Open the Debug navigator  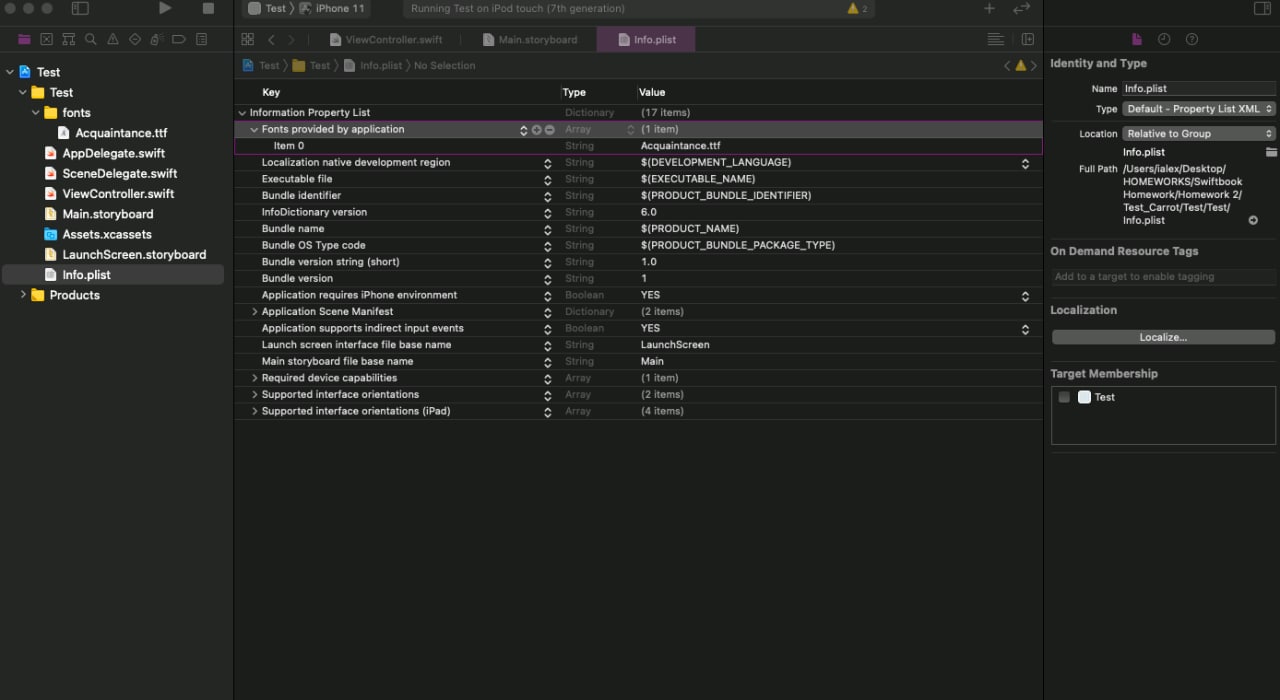[x=157, y=39]
